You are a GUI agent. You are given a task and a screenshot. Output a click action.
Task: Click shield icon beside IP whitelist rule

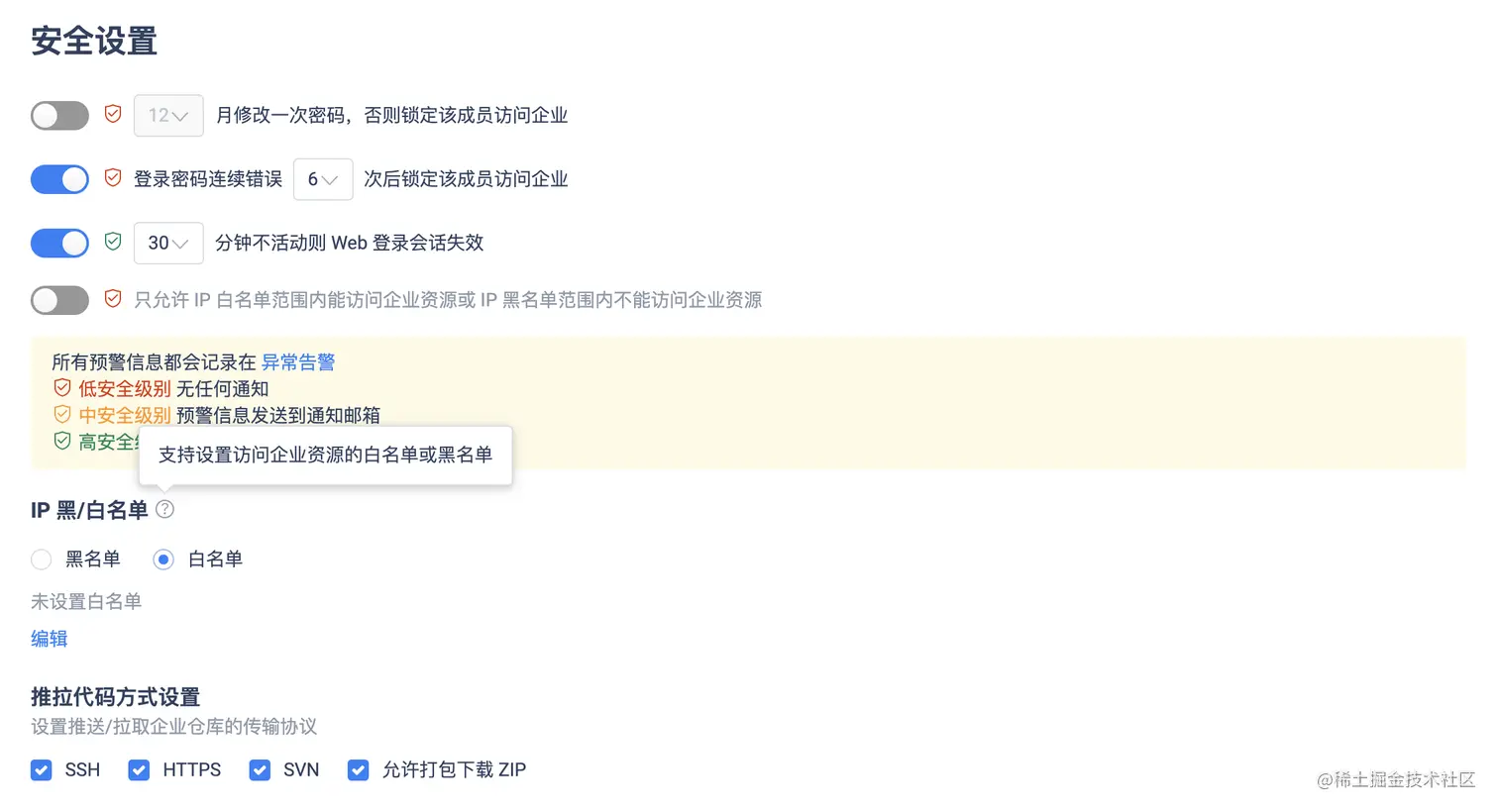tap(113, 299)
